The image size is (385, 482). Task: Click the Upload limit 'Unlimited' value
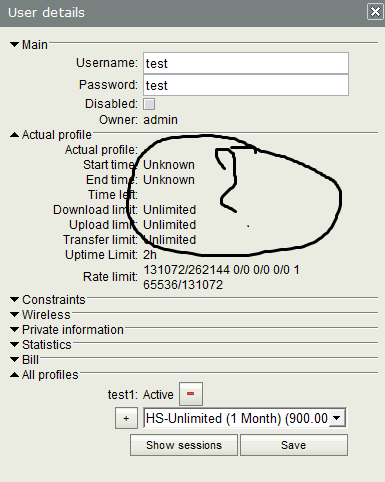[x=170, y=225]
